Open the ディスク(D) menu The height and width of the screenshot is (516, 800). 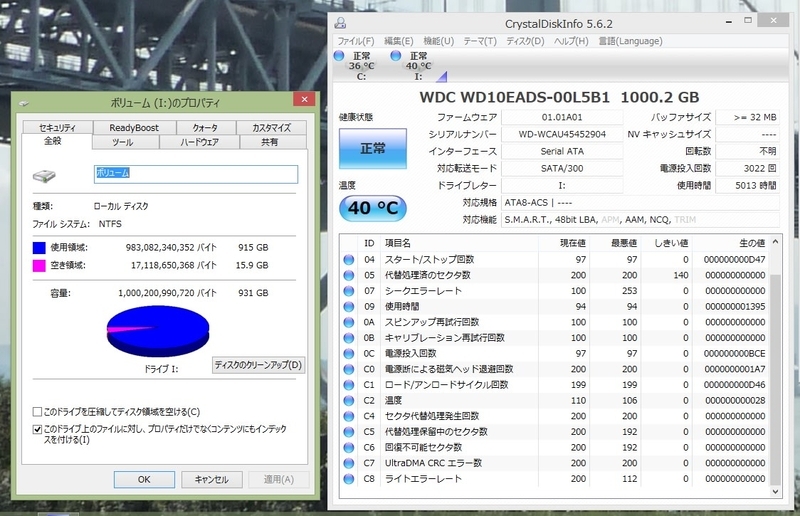point(525,41)
